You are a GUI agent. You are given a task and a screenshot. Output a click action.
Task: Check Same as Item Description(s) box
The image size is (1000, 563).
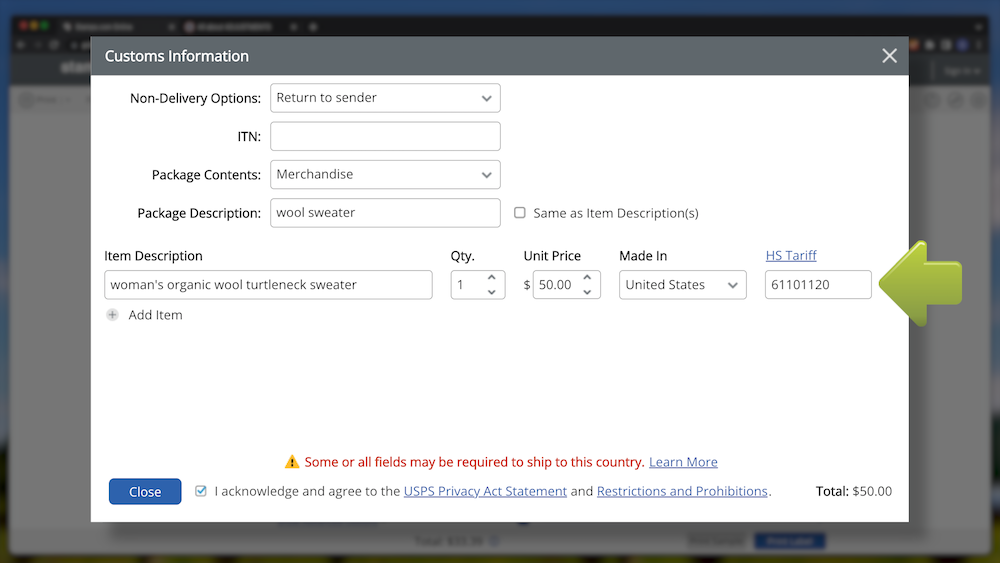pyautogui.click(x=520, y=213)
